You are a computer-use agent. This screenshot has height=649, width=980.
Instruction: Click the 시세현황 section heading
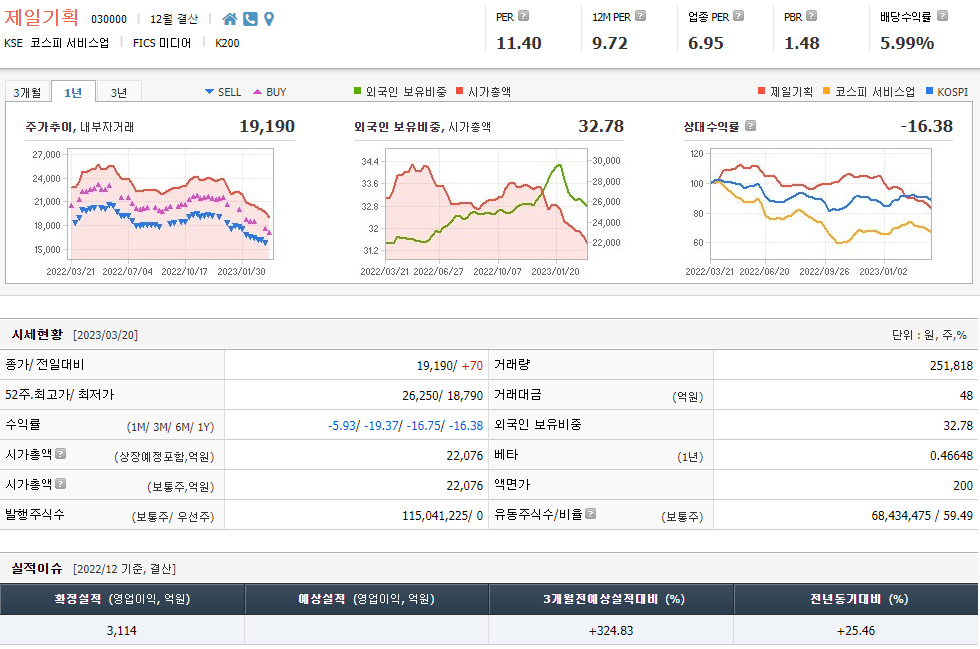(38, 335)
